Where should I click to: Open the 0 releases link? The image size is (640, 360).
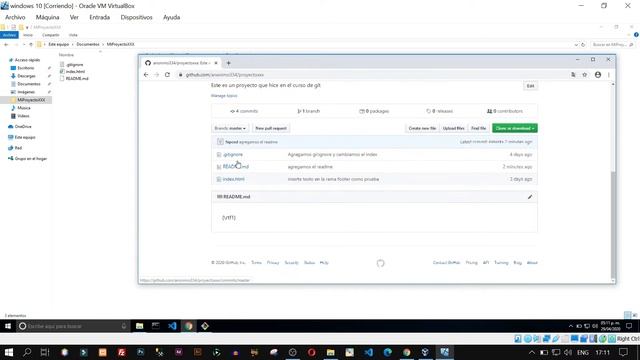(x=440, y=111)
